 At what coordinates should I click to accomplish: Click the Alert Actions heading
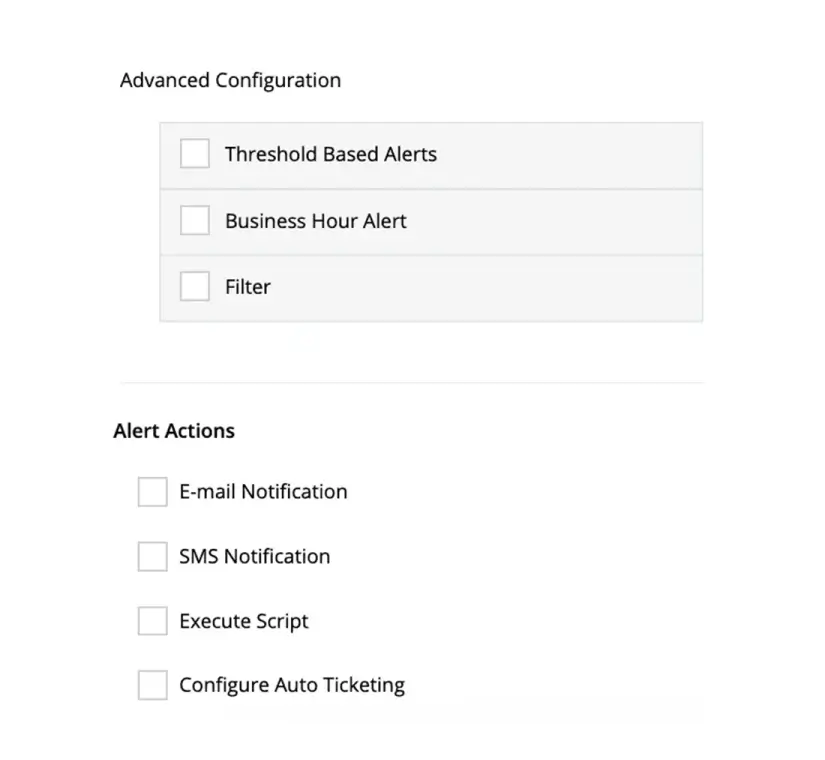pyautogui.click(x=173, y=430)
